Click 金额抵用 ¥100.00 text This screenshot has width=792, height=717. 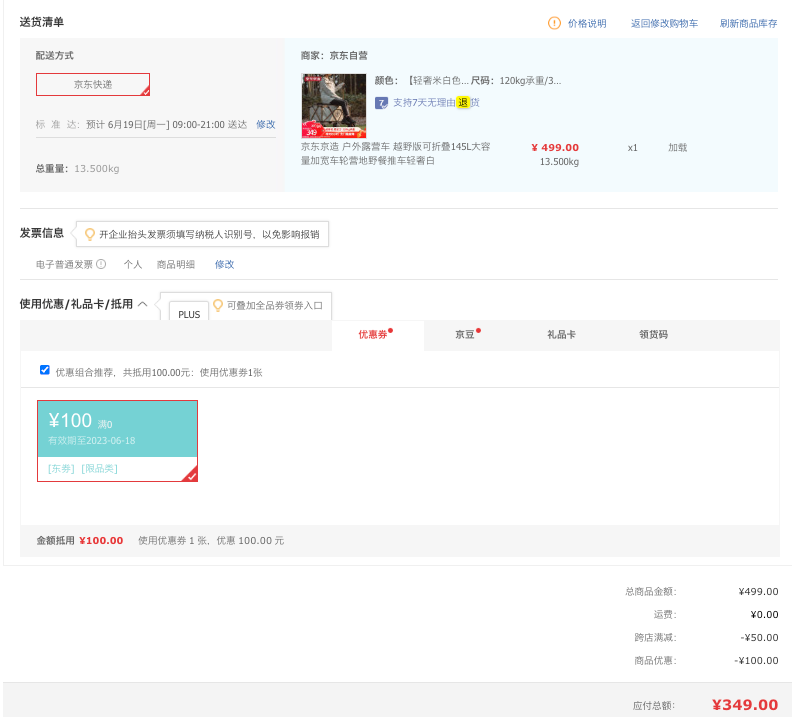(x=80, y=541)
